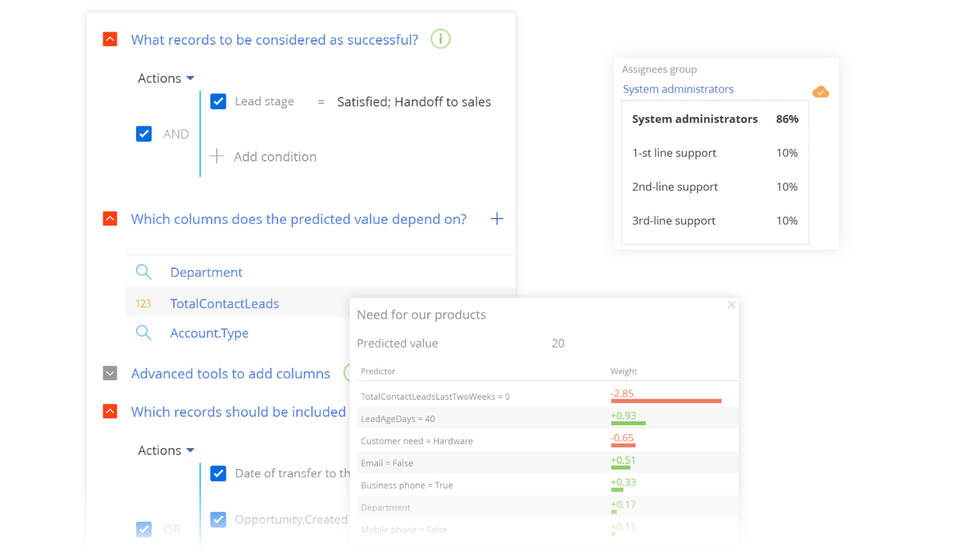The image size is (960, 560).
Task: Click the AND logical operator label
Action: [176, 134]
